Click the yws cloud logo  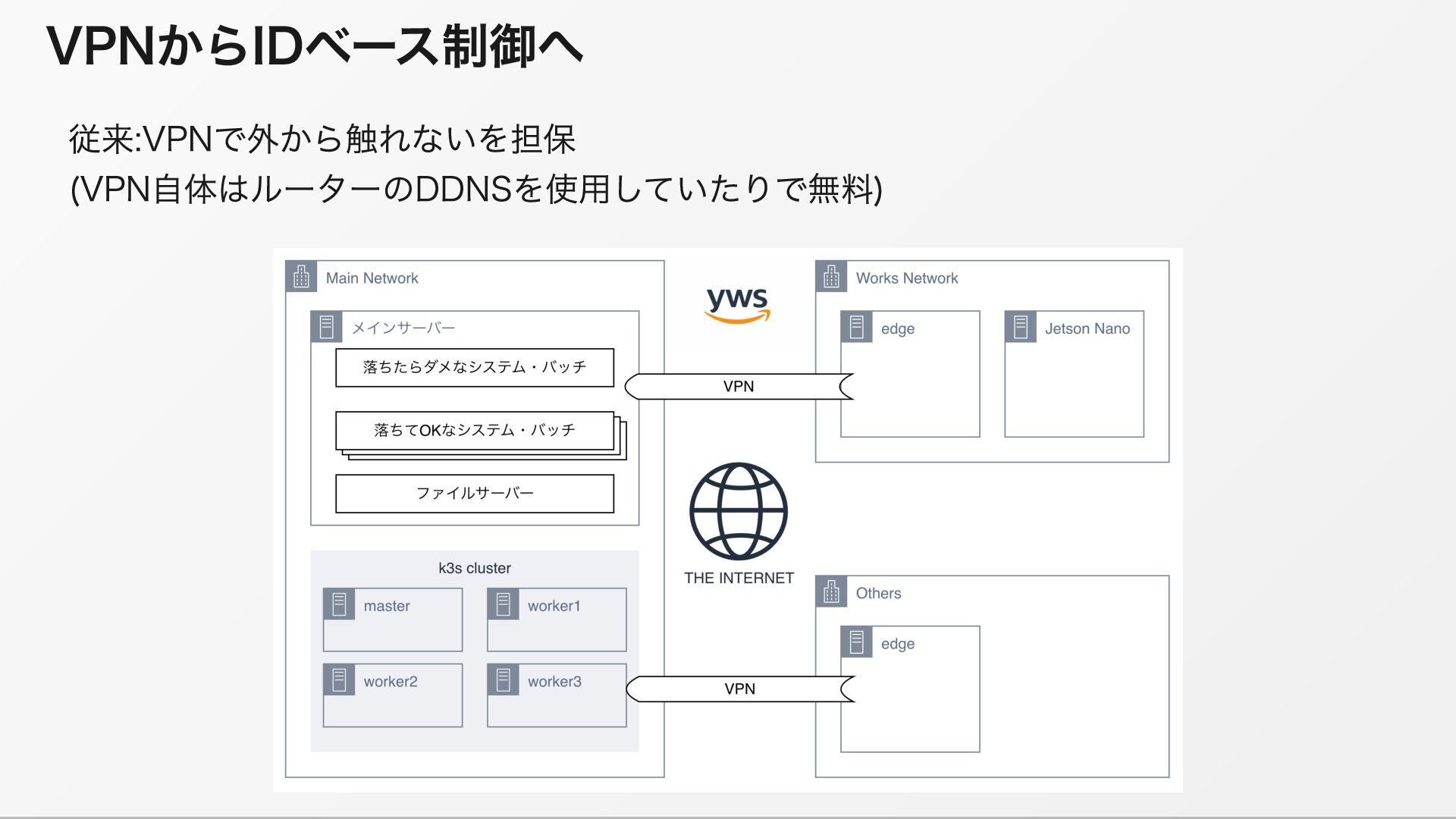pos(737,305)
